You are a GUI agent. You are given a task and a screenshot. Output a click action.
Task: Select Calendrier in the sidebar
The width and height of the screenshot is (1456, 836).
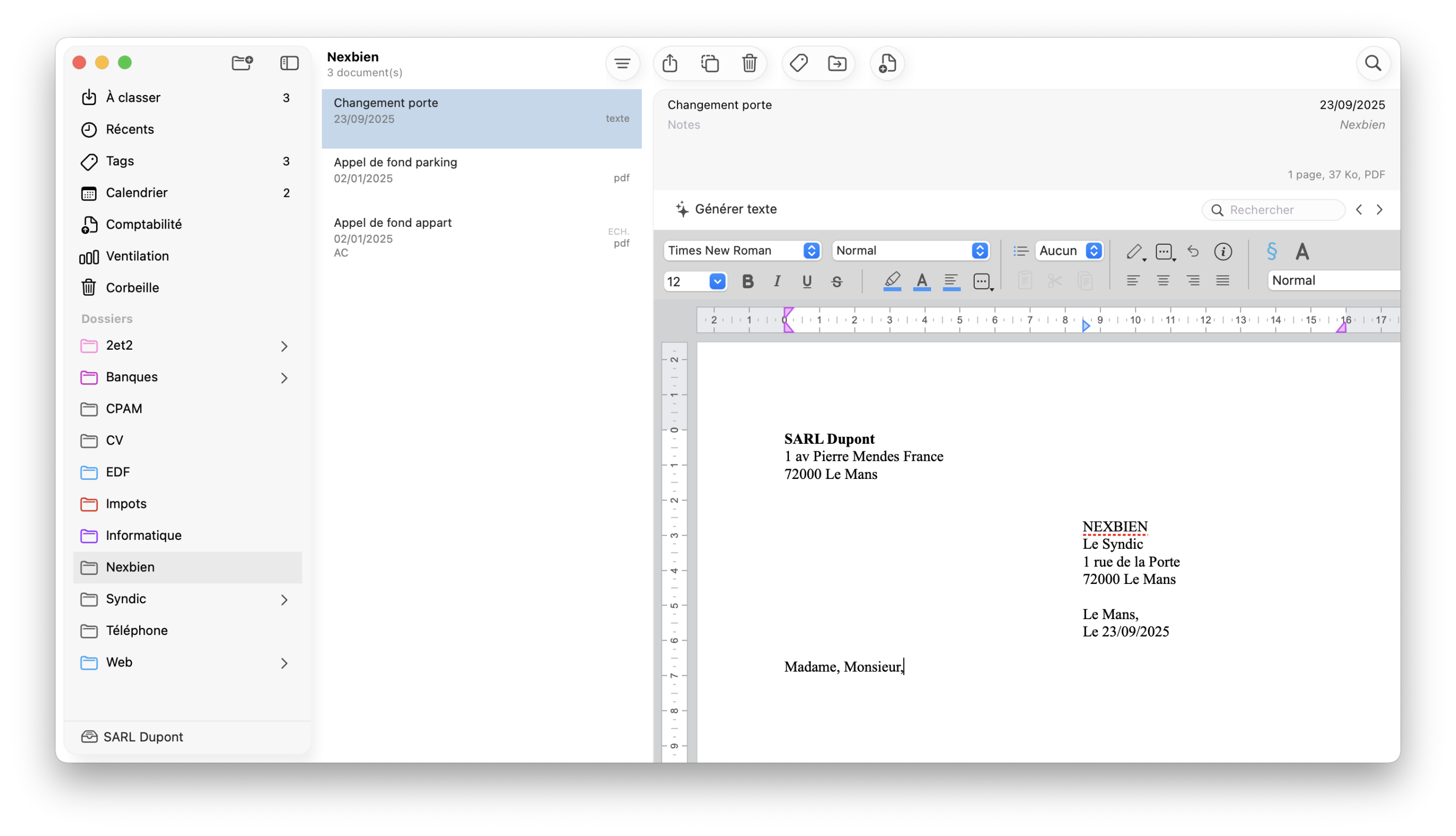coord(136,193)
